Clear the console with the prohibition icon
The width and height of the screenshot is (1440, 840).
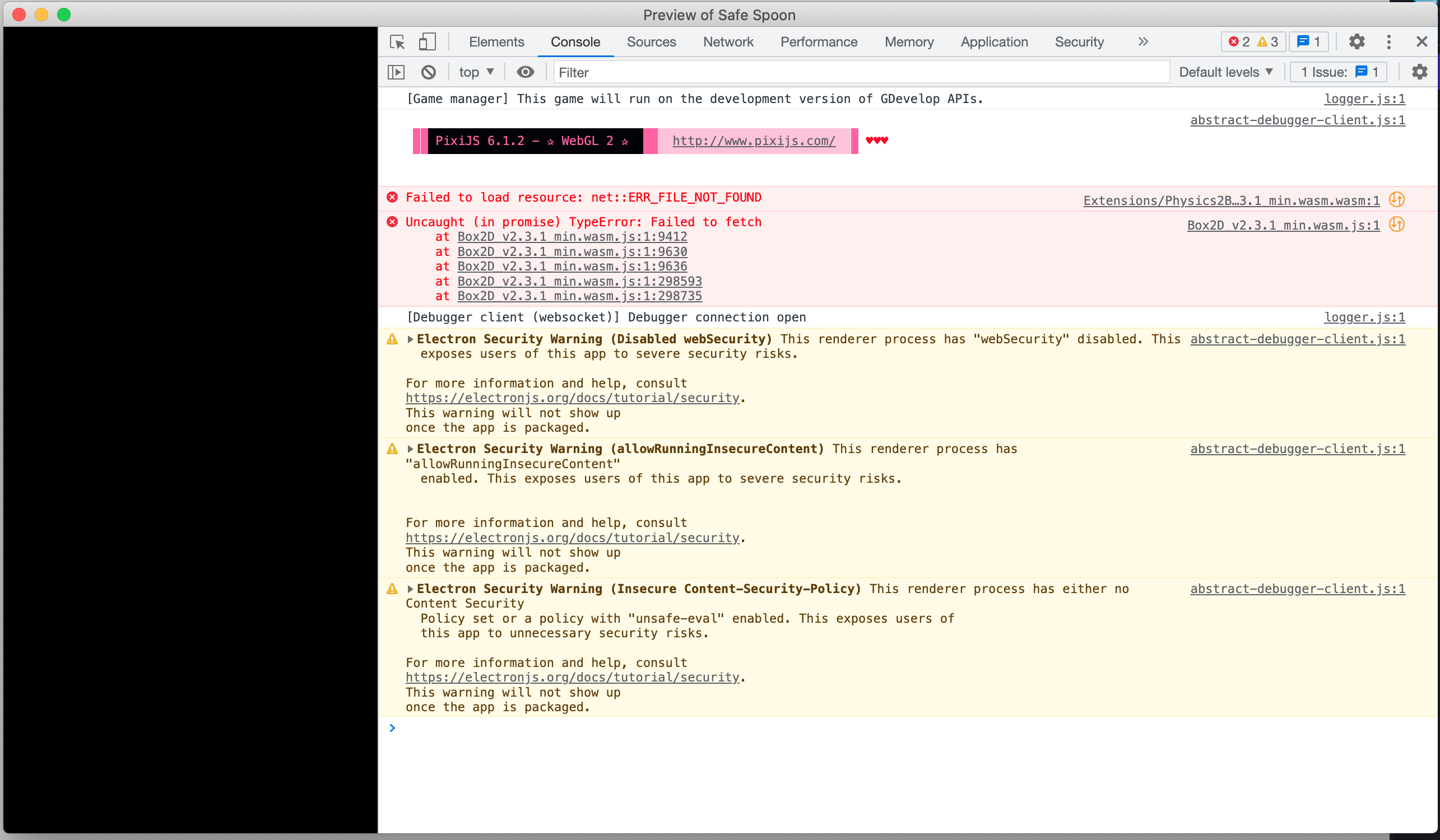429,72
